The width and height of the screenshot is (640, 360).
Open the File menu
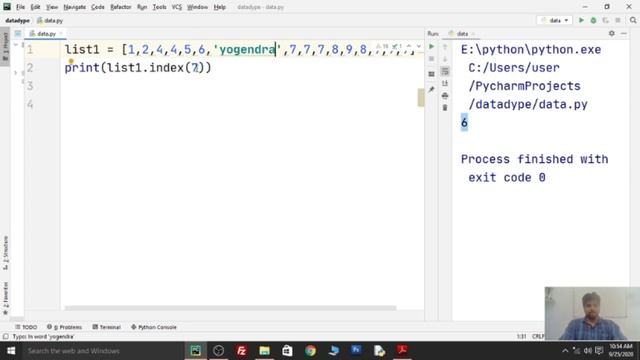click(x=20, y=7)
